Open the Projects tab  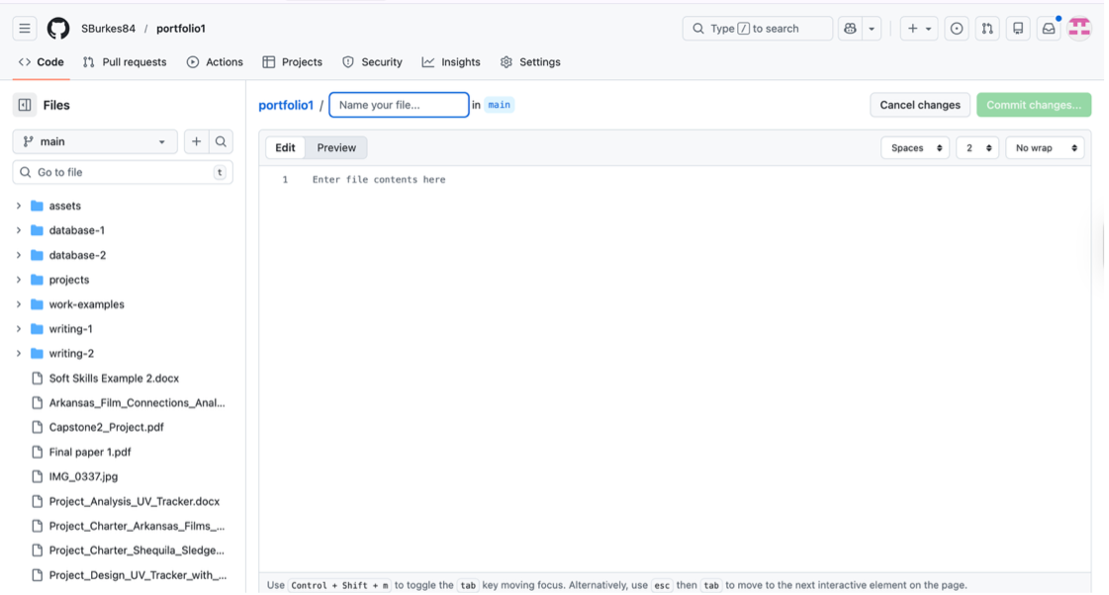point(292,62)
